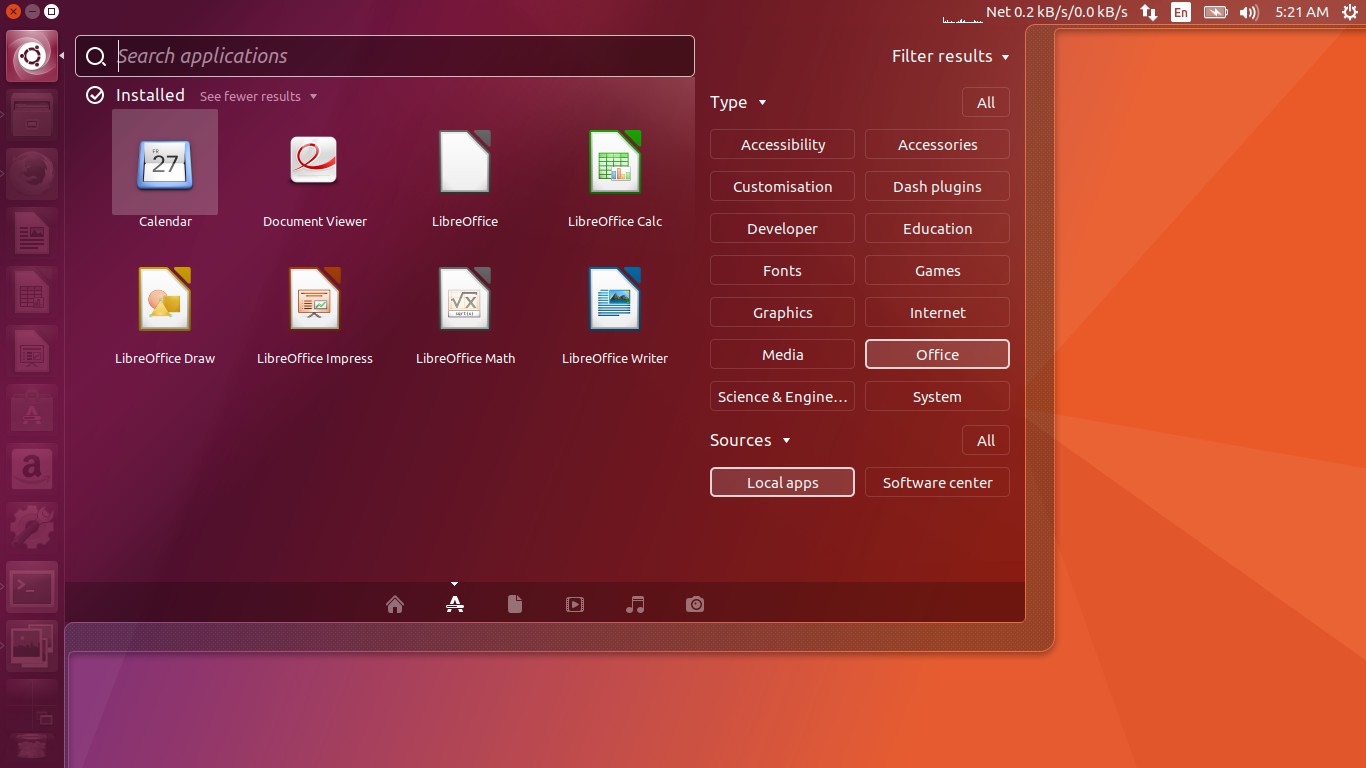Disable the Local apps source filter
This screenshot has height=768, width=1366.
tap(782, 482)
